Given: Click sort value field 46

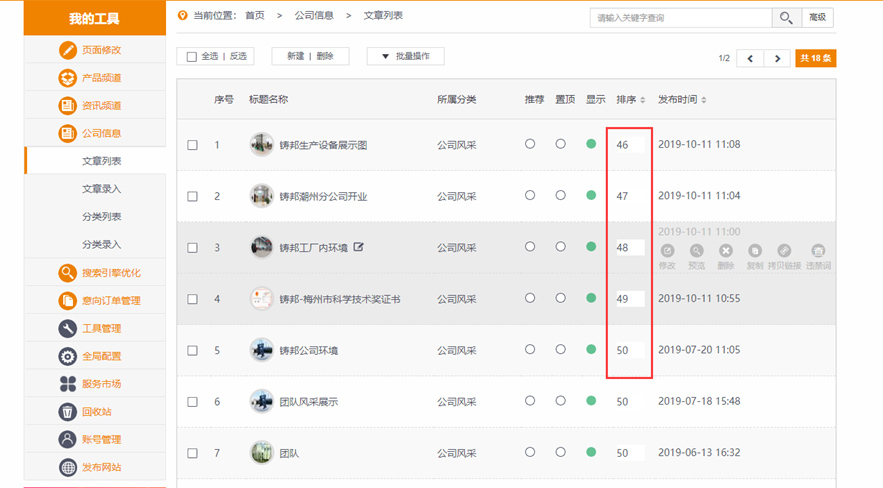Looking at the screenshot, I should (629, 145).
